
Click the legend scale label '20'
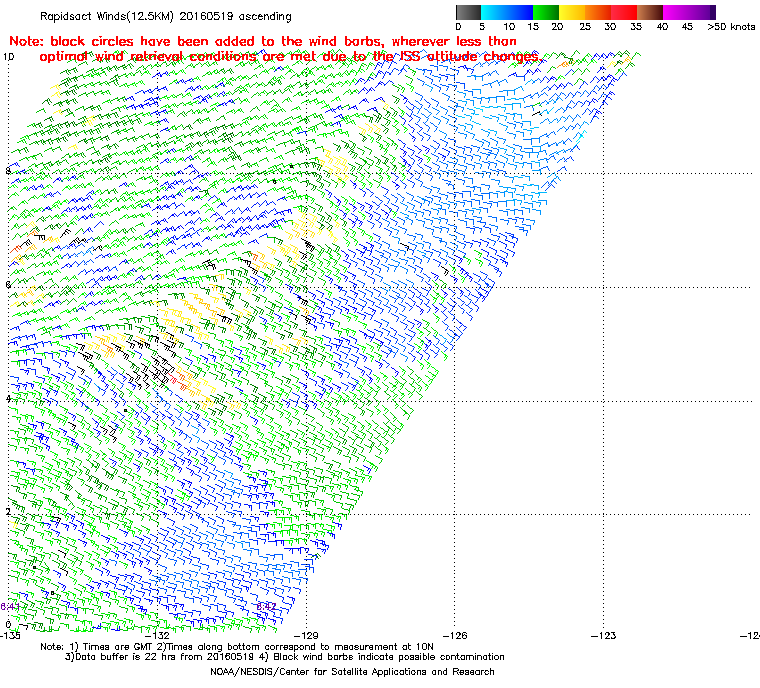click(557, 27)
